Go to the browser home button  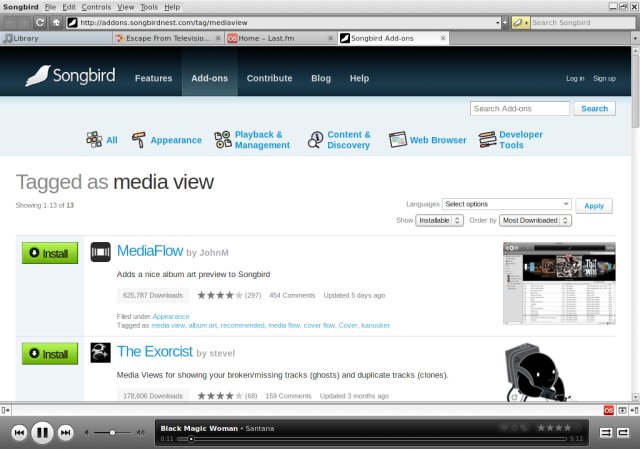point(56,22)
